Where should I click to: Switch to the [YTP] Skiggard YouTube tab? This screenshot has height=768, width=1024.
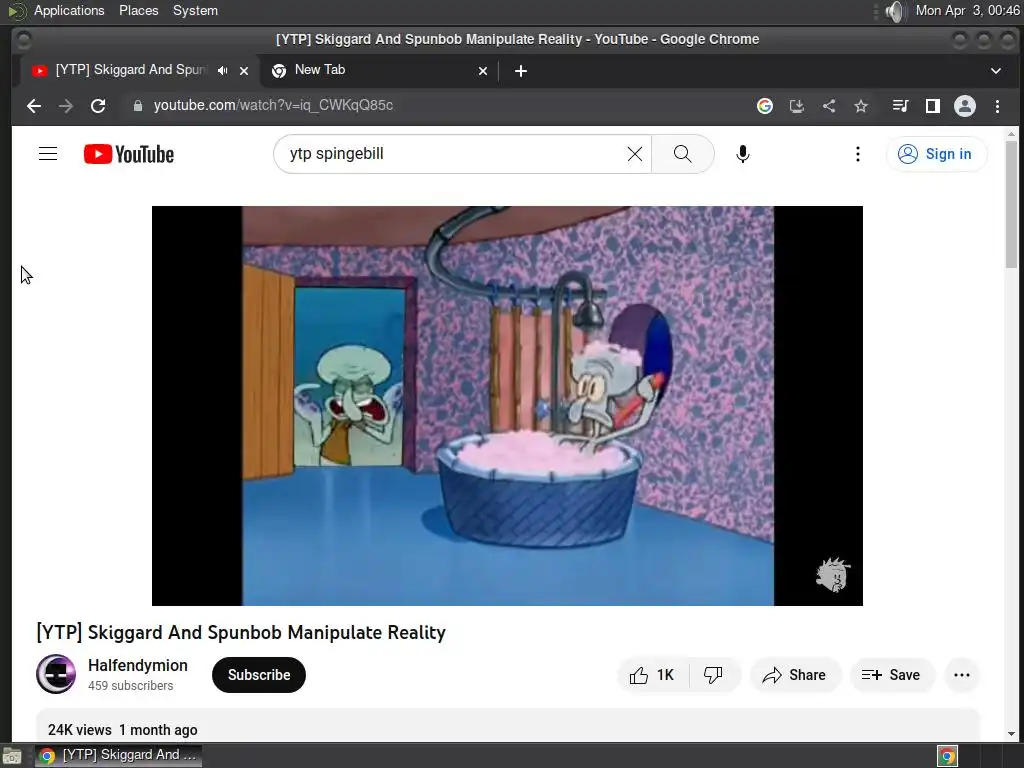coord(131,70)
